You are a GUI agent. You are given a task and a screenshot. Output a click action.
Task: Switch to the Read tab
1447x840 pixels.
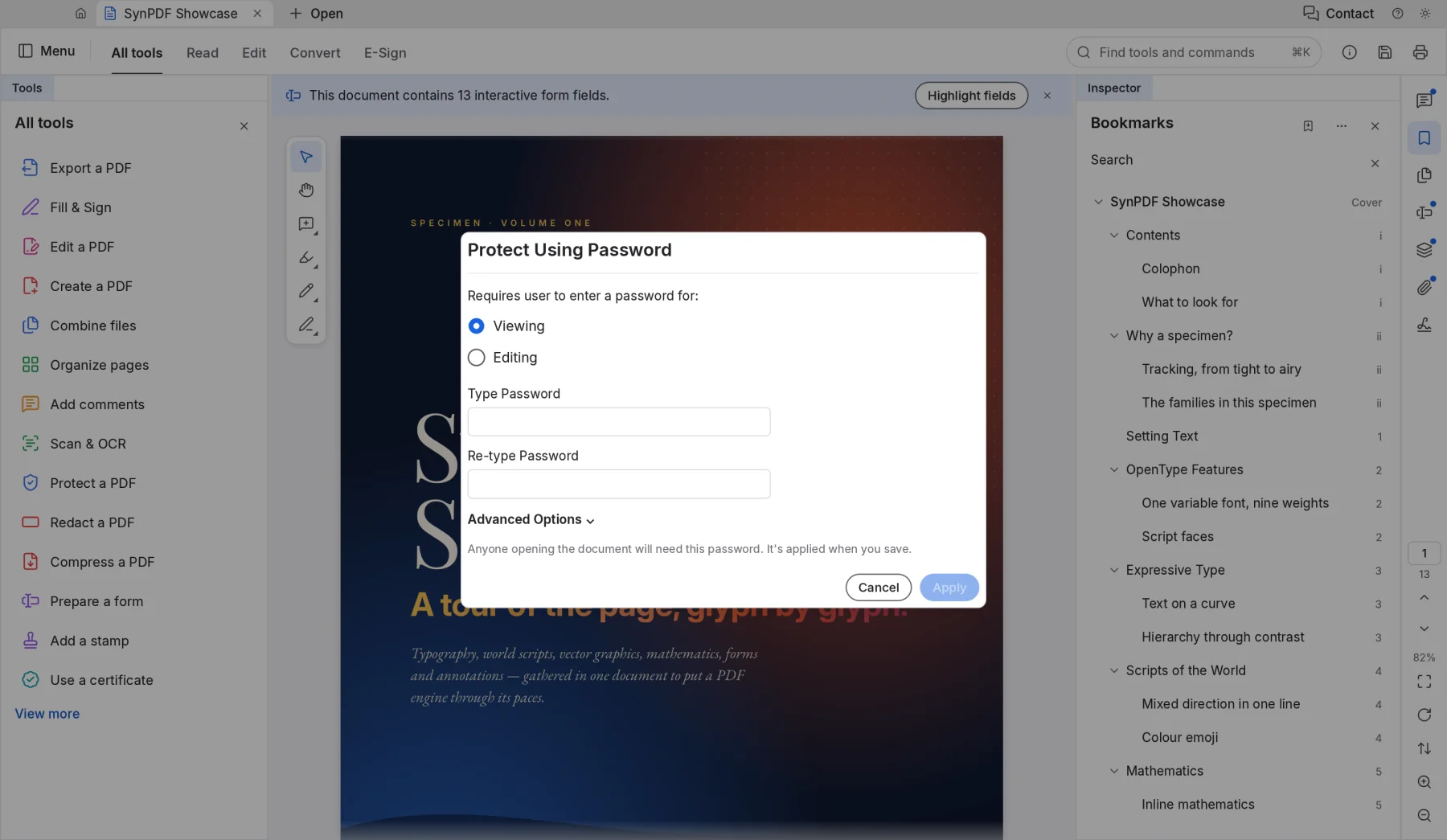pos(203,53)
